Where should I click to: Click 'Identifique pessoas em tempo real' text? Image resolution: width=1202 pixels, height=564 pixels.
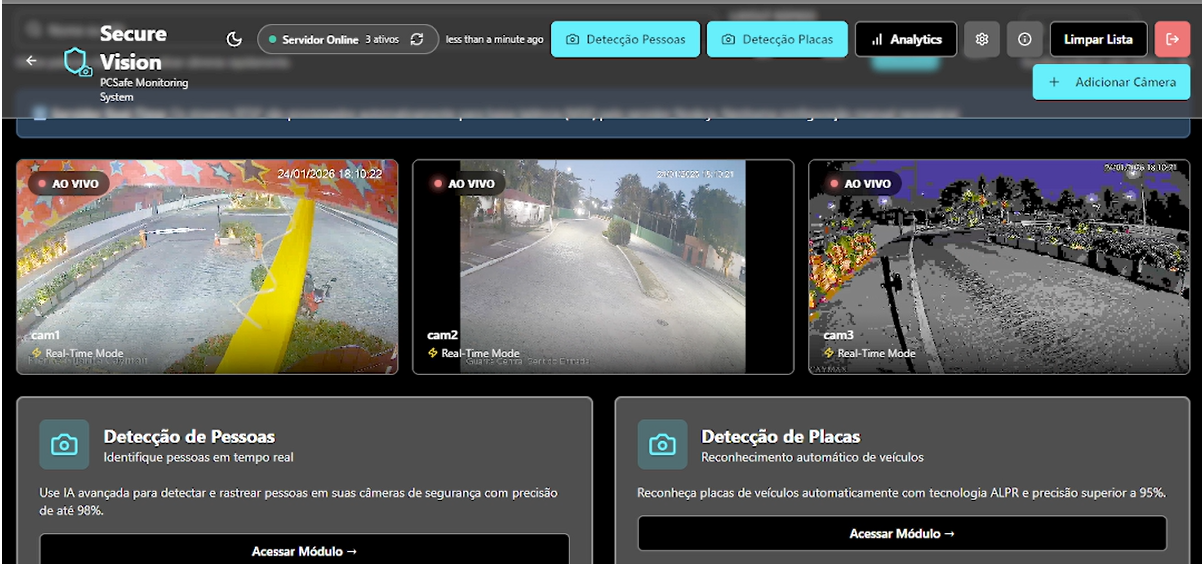click(x=198, y=458)
